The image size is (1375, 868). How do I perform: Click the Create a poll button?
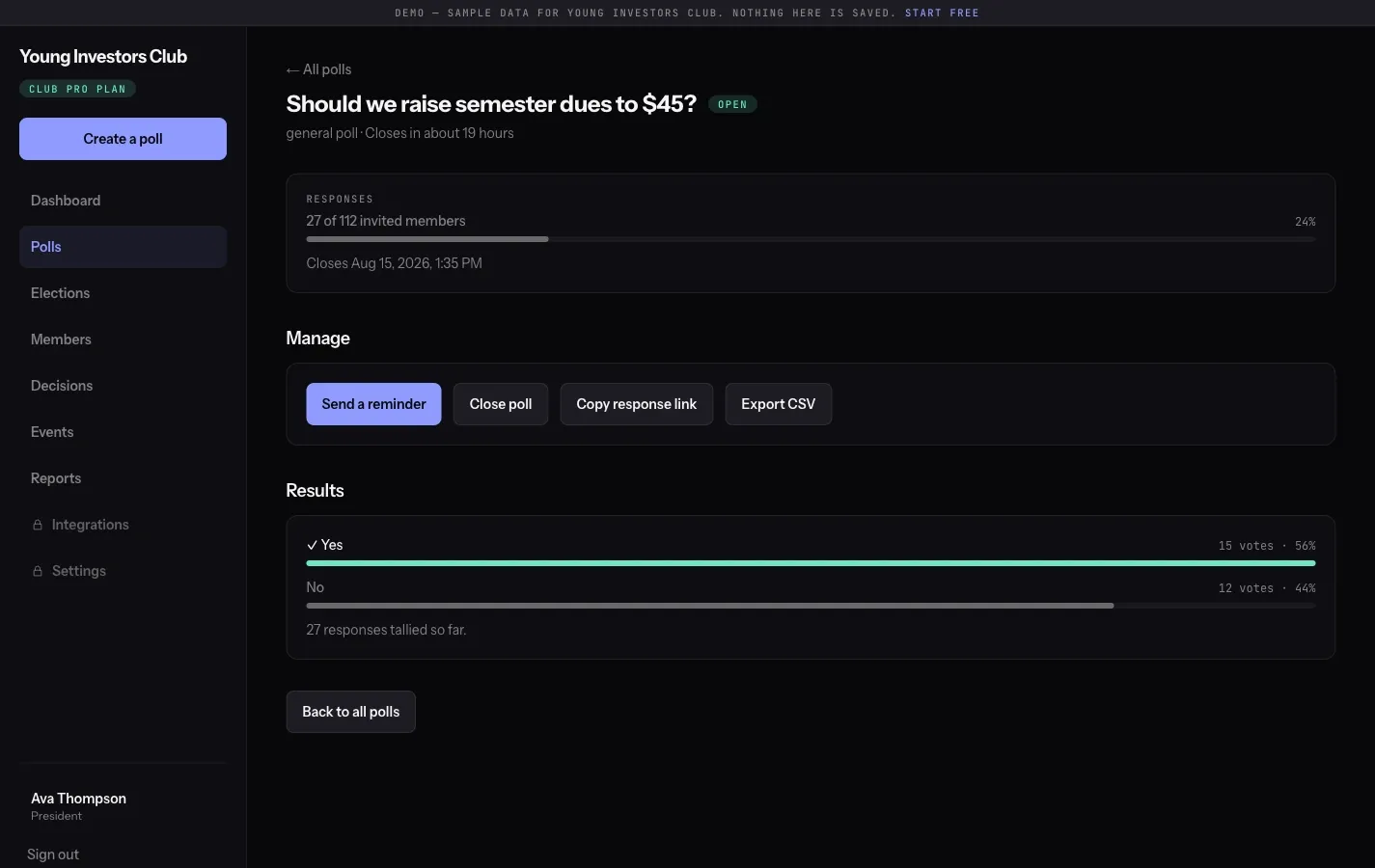[123, 139]
